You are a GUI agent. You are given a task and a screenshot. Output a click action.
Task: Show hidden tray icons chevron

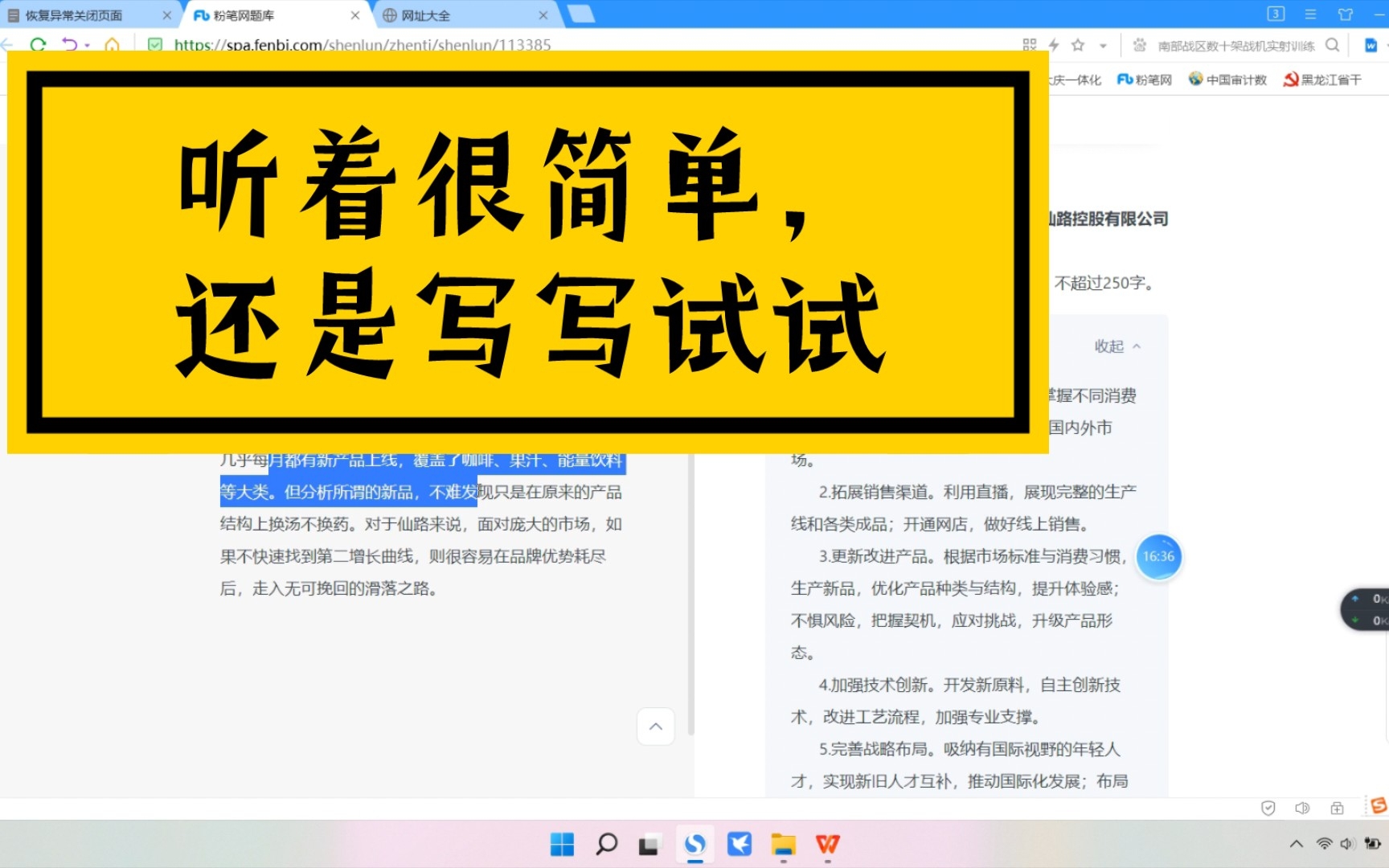(1296, 843)
